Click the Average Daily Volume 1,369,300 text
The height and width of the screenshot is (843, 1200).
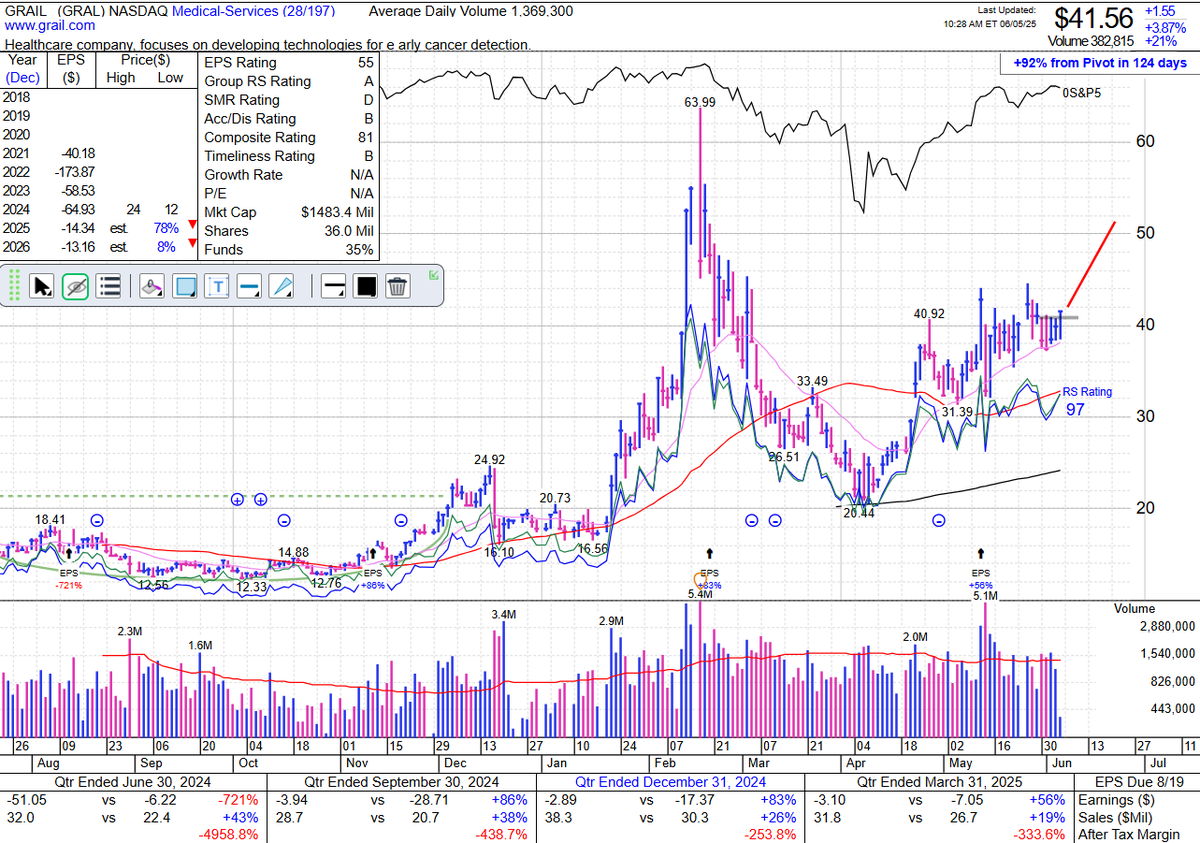tap(471, 12)
